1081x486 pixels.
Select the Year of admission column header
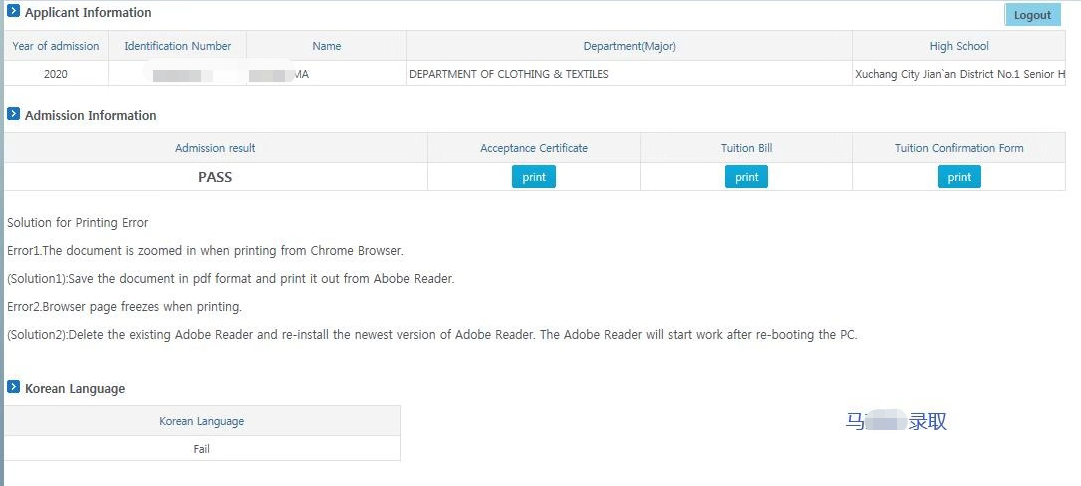(x=56, y=46)
